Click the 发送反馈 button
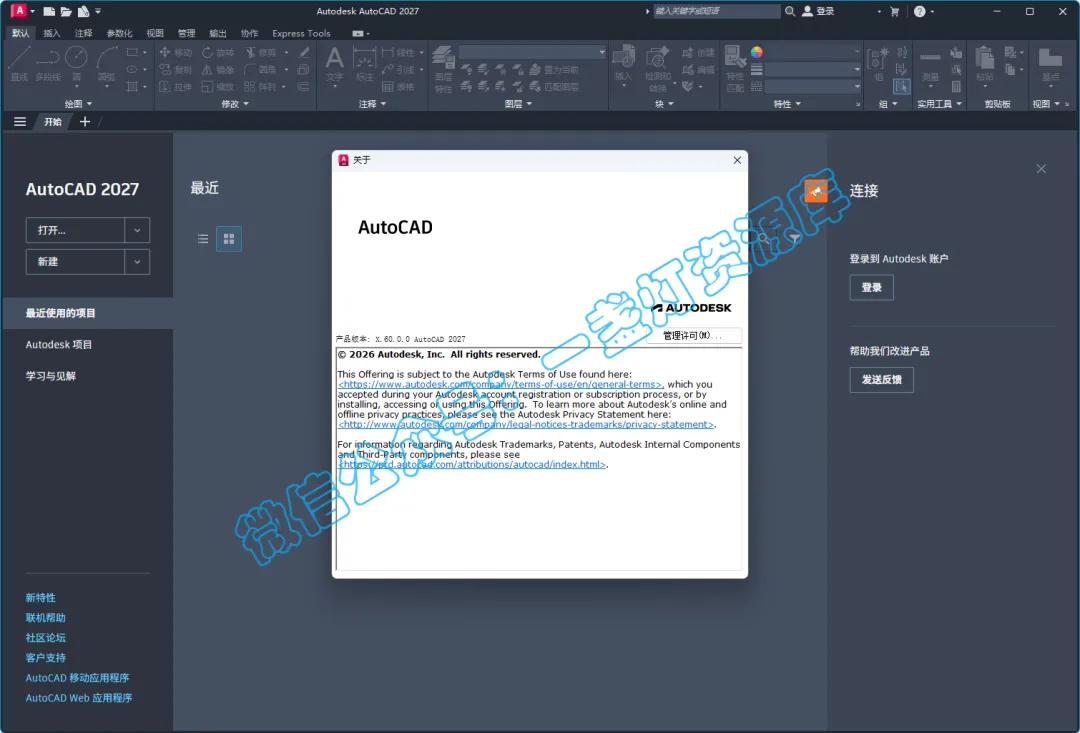This screenshot has height=733, width=1080. tap(882, 380)
